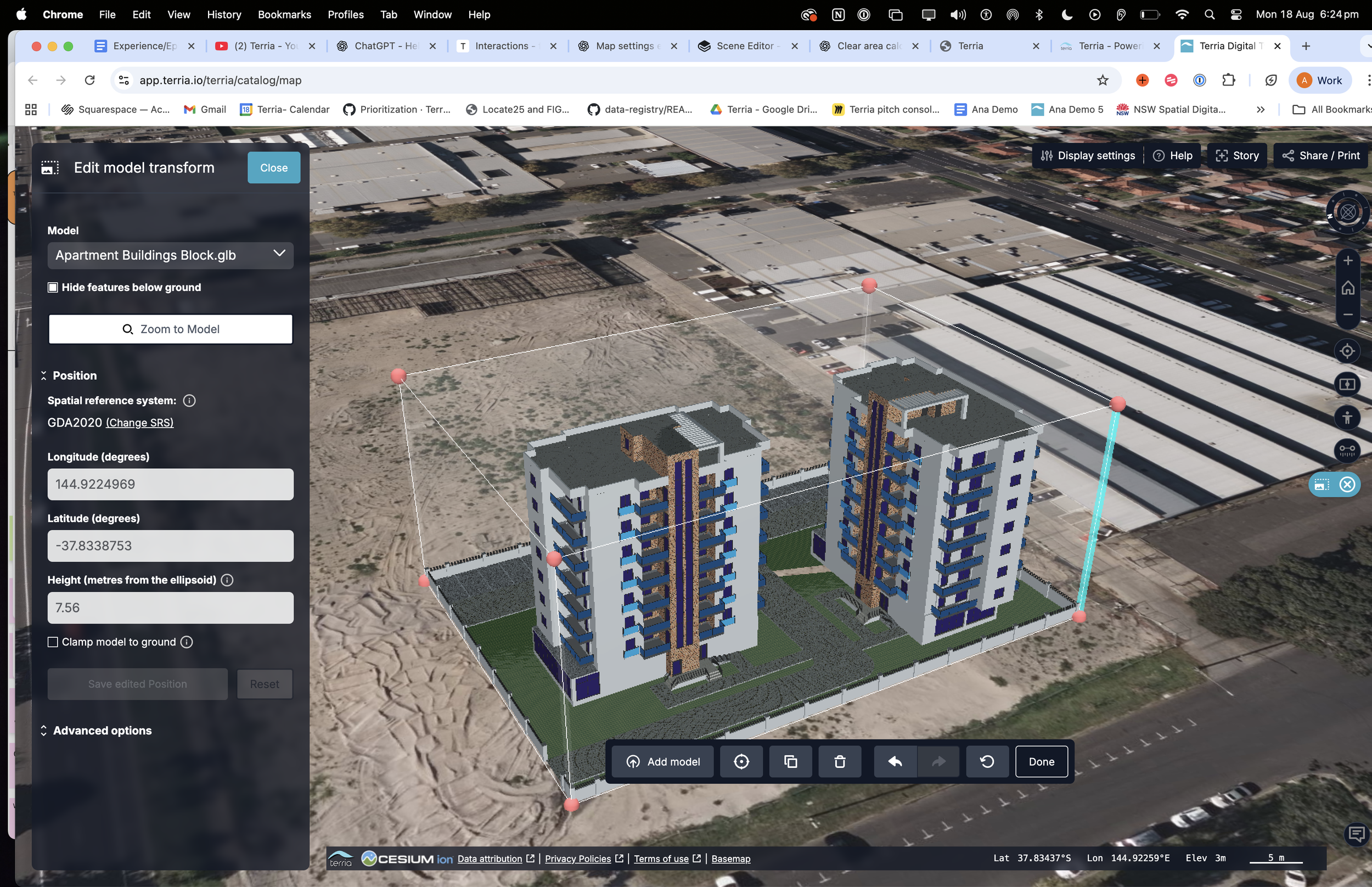Viewport: 1372px width, 887px height.
Task: Click the zoom in plus icon
Action: pyautogui.click(x=1347, y=261)
